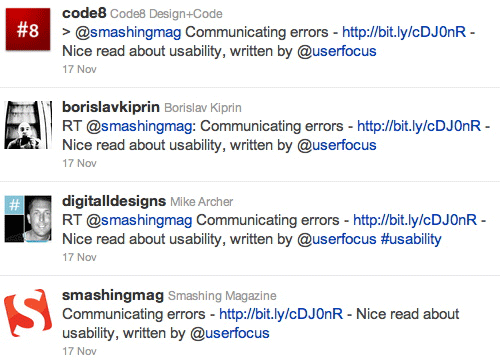This screenshot has width=500, height=361.
Task: Select the #usability hashtag
Action: pyautogui.click(x=411, y=239)
